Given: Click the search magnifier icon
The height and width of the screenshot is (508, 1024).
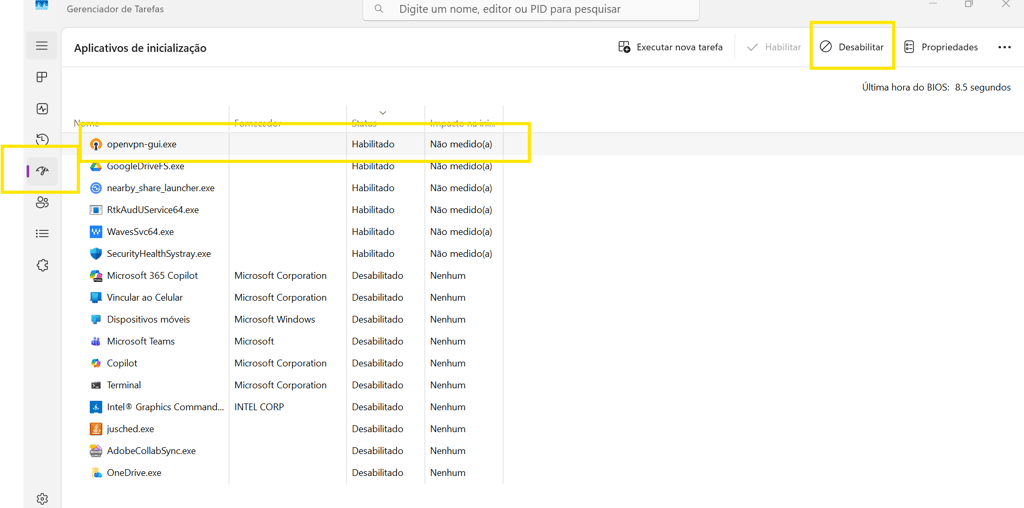Looking at the screenshot, I should (x=379, y=9).
